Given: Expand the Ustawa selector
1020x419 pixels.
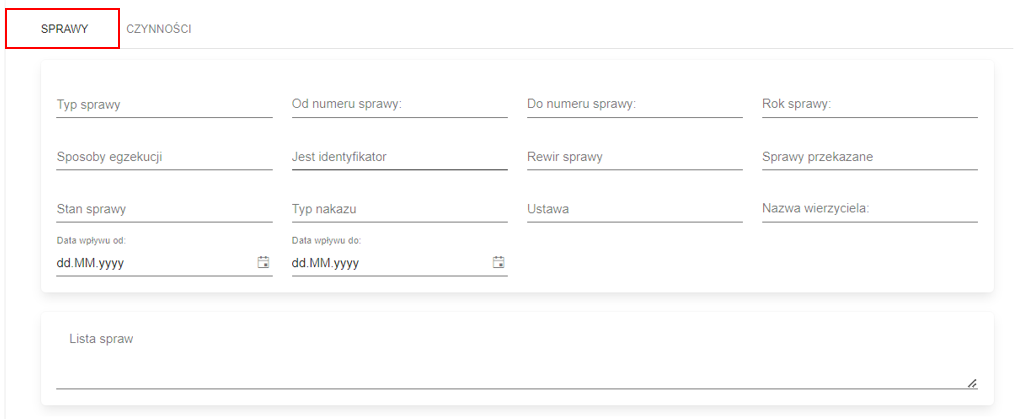Looking at the screenshot, I should (x=635, y=210).
